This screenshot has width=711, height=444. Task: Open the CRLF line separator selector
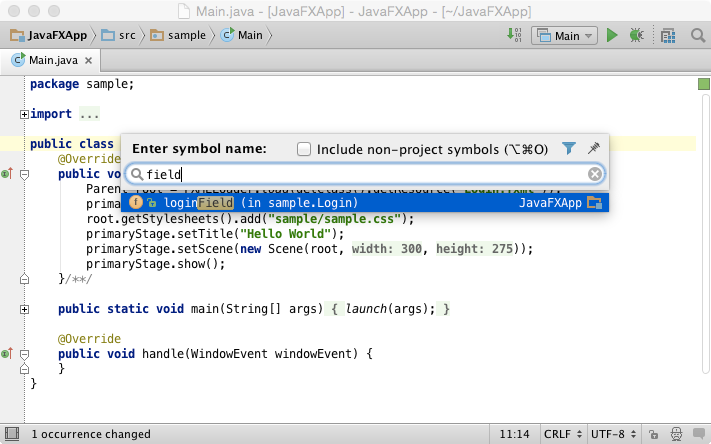click(x=563, y=434)
